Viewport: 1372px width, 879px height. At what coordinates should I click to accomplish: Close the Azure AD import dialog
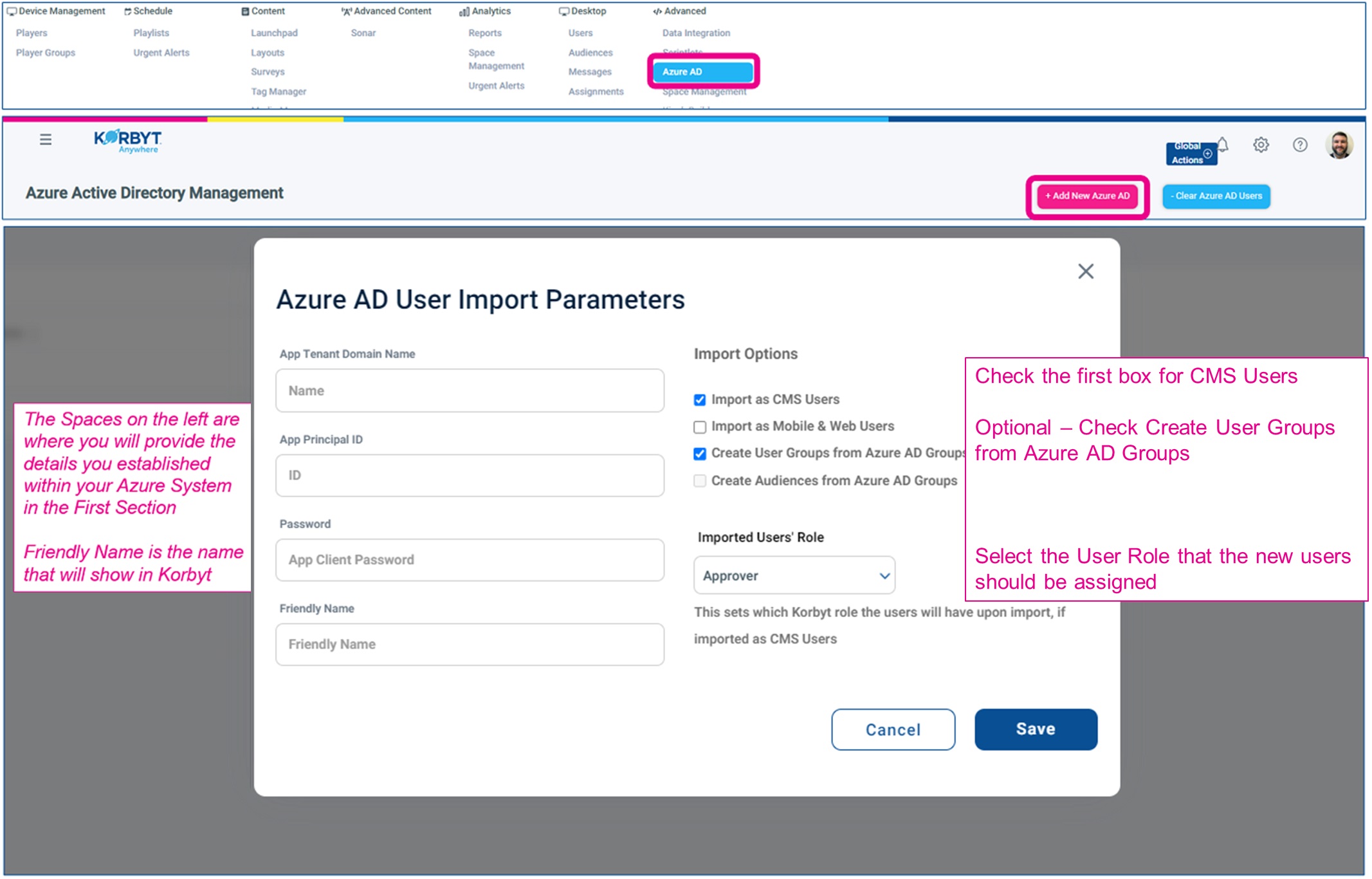click(1086, 272)
